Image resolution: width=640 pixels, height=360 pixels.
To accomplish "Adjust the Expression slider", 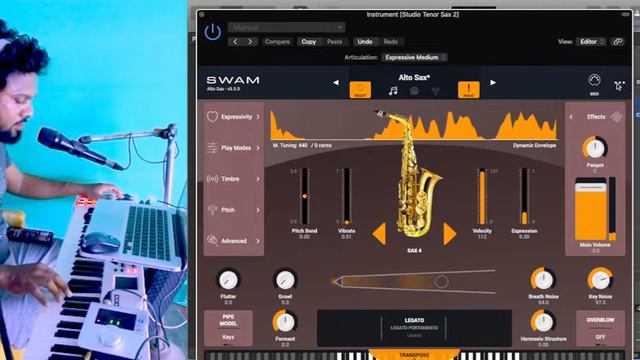I will [524, 197].
